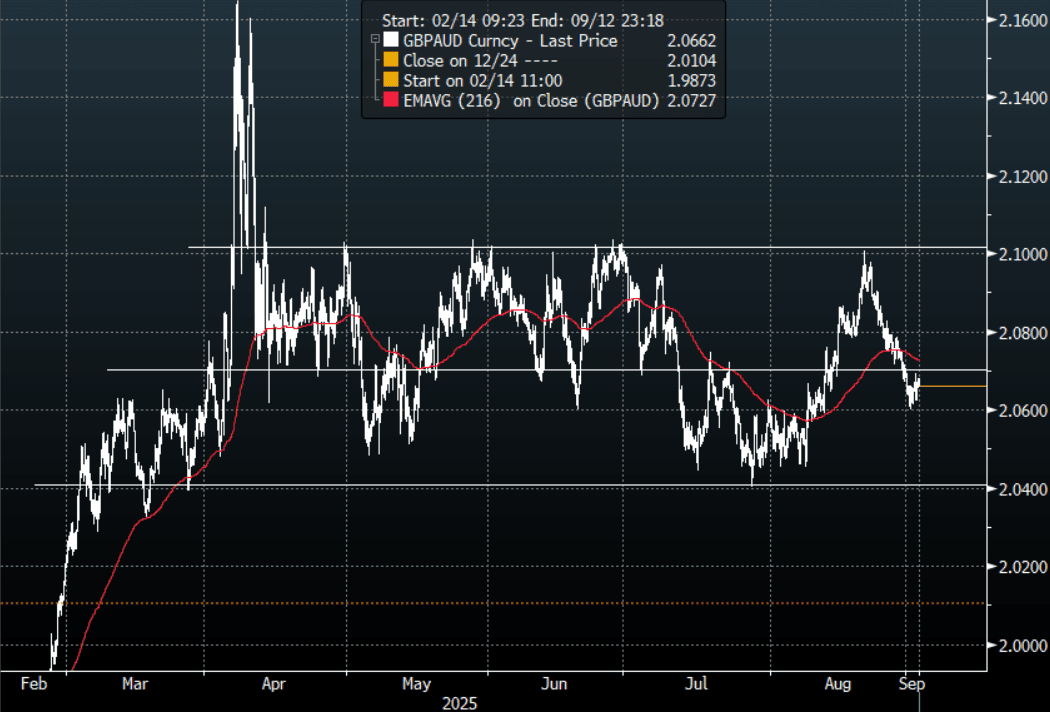
Task: Click the EMAVG value 2.0727 in legend
Action: [690, 100]
